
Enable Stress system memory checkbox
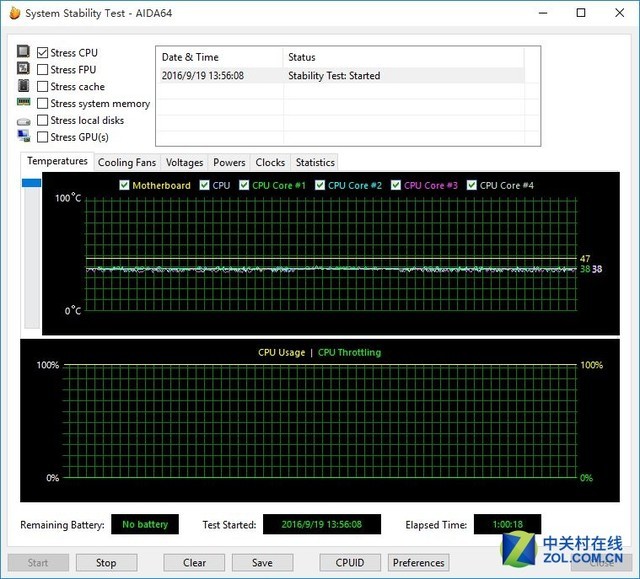point(42,103)
